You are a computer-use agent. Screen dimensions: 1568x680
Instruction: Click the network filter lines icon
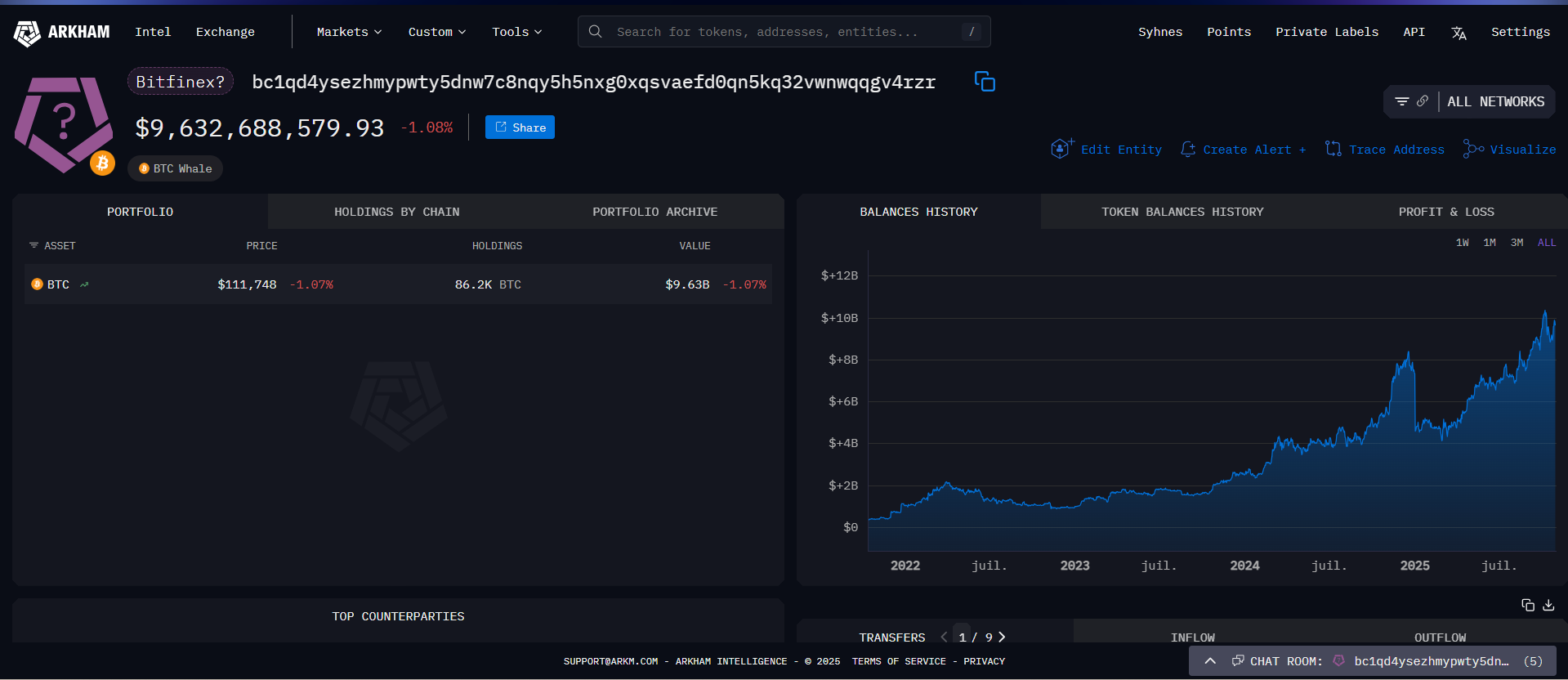click(1401, 101)
